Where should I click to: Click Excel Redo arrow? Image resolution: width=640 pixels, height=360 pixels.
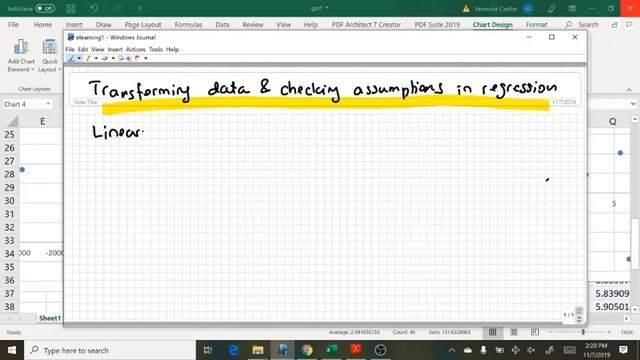pyautogui.click(x=118, y=8)
